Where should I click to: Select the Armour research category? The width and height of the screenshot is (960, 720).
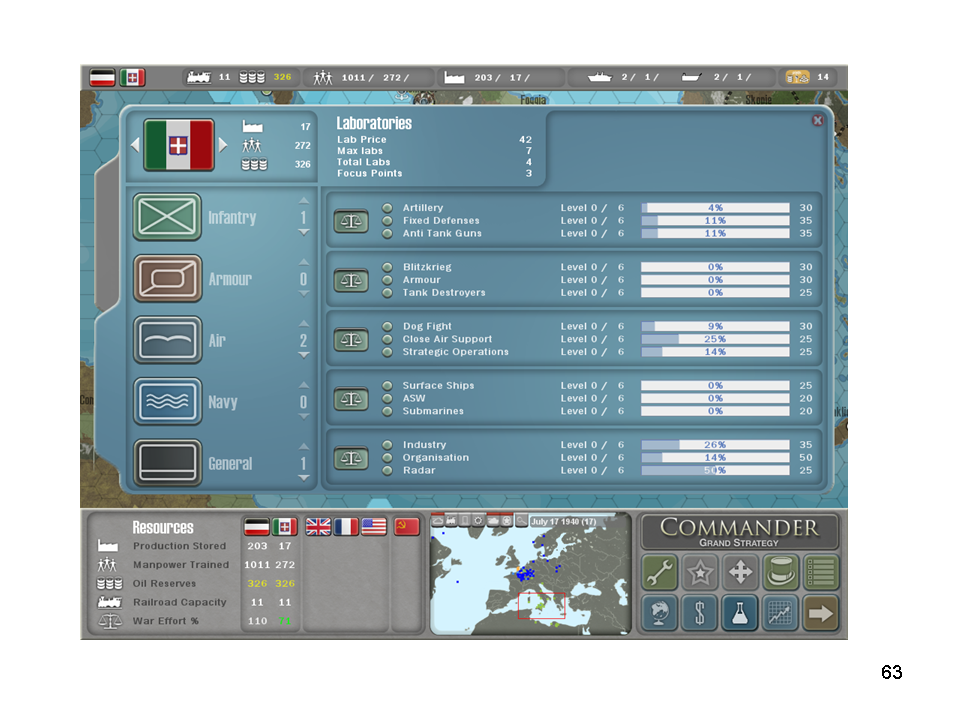tap(168, 279)
